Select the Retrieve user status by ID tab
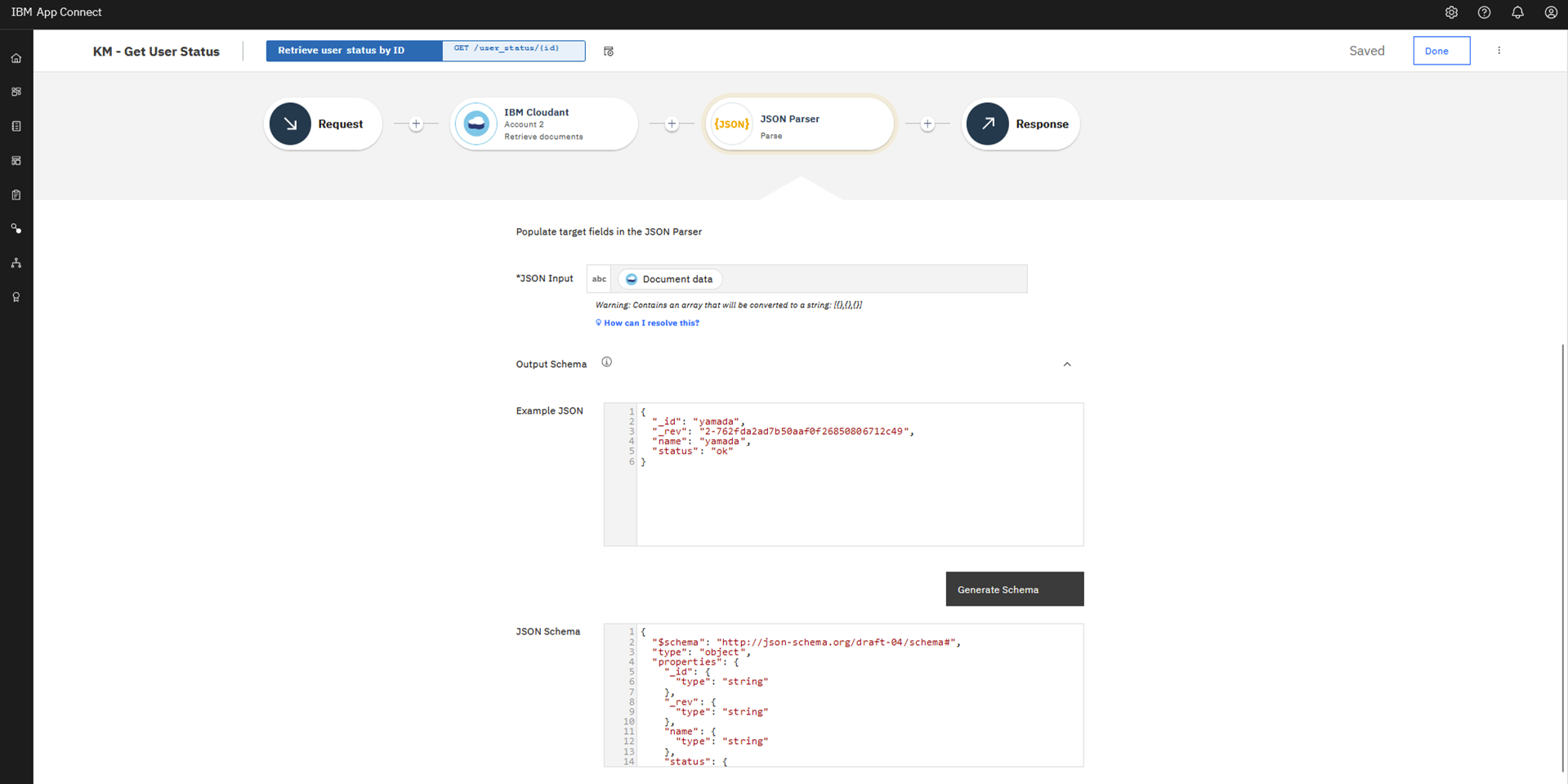The image size is (1568, 784). pyautogui.click(x=354, y=51)
